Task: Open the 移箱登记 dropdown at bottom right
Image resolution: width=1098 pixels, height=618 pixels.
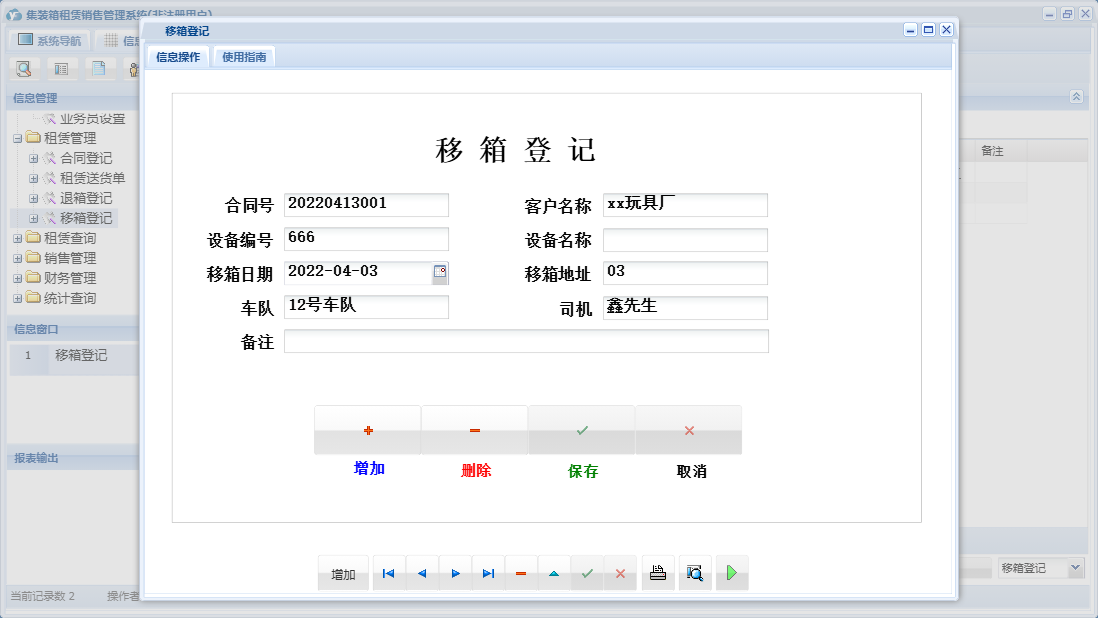Action: pyautogui.click(x=1074, y=566)
